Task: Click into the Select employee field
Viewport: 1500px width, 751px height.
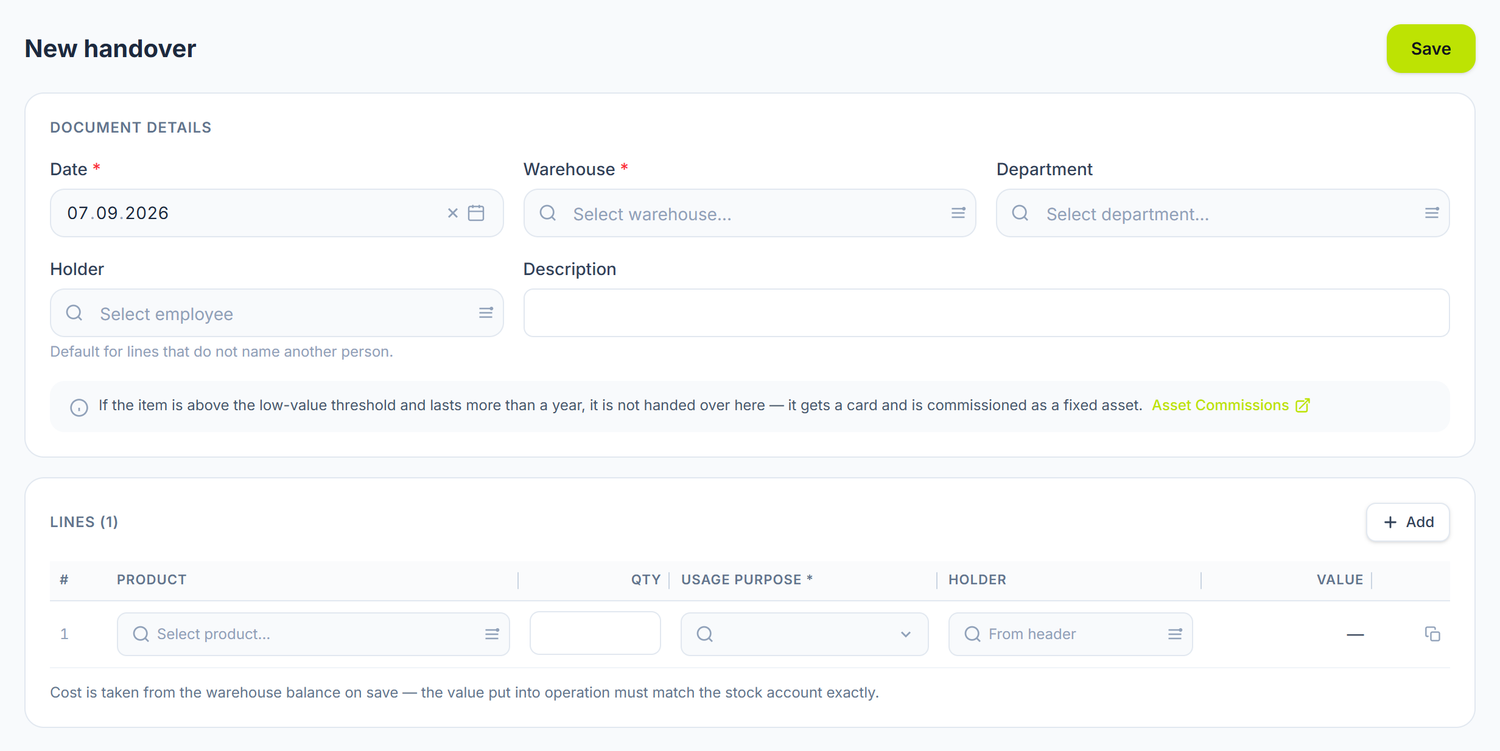Action: [276, 313]
